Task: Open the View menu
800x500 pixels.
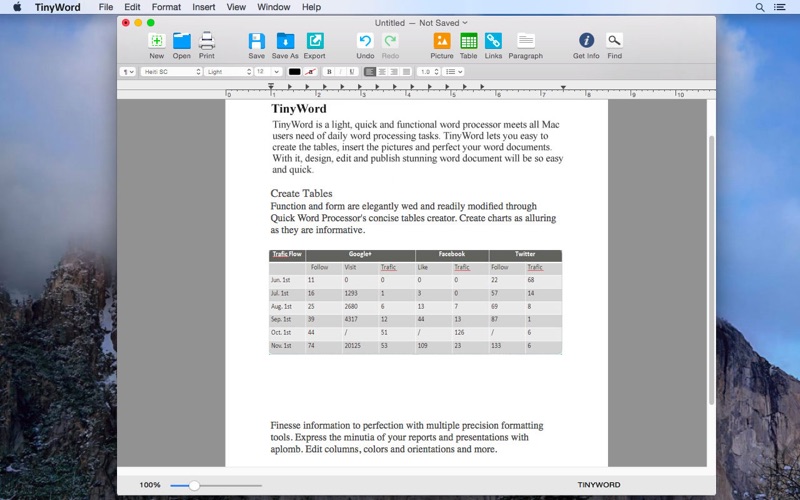Action: pos(236,7)
